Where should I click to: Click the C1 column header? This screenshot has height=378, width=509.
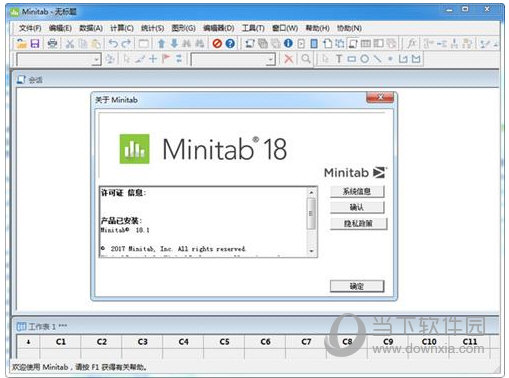pyautogui.click(x=61, y=342)
